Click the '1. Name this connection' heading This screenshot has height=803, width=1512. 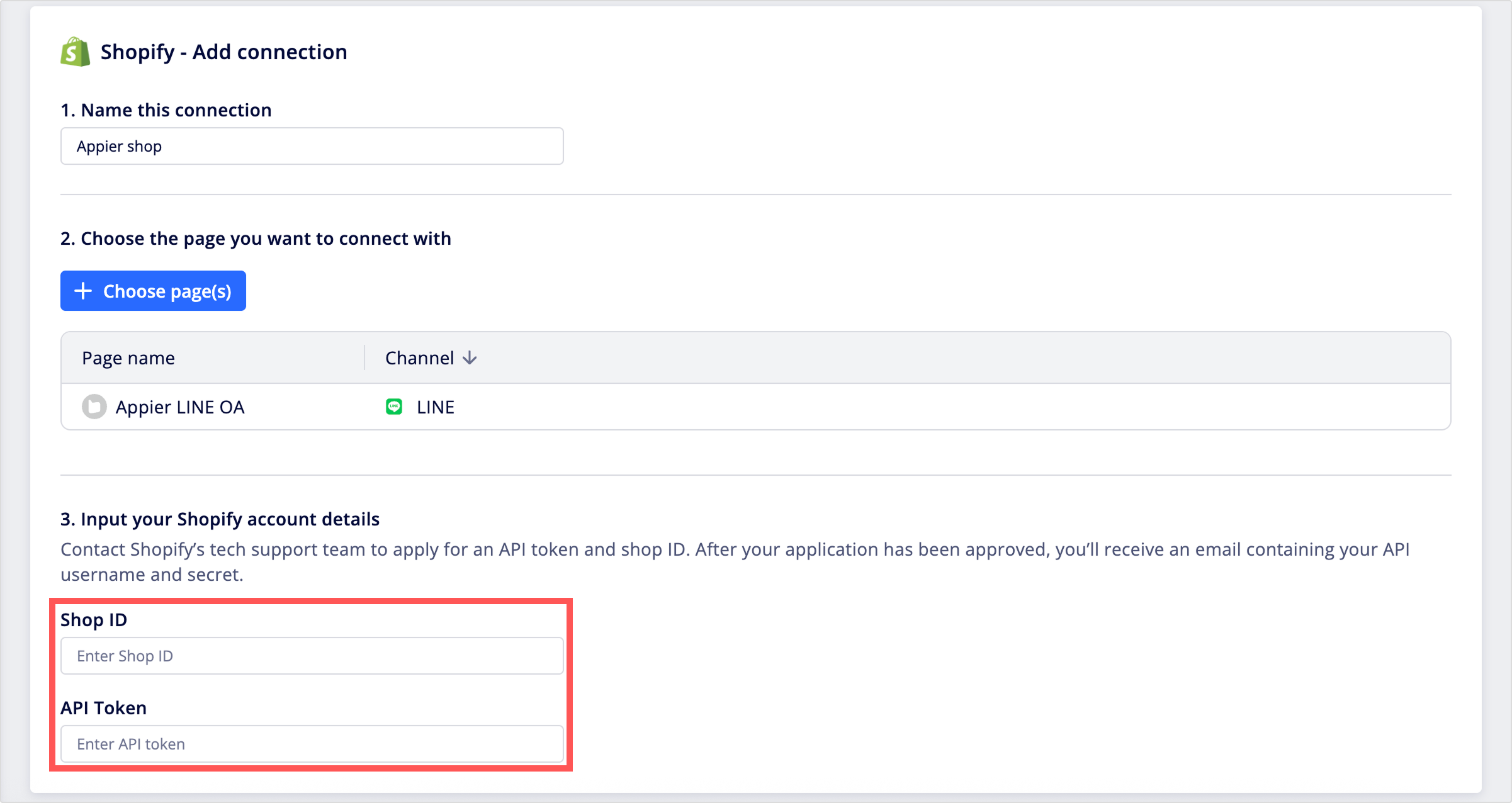click(166, 110)
